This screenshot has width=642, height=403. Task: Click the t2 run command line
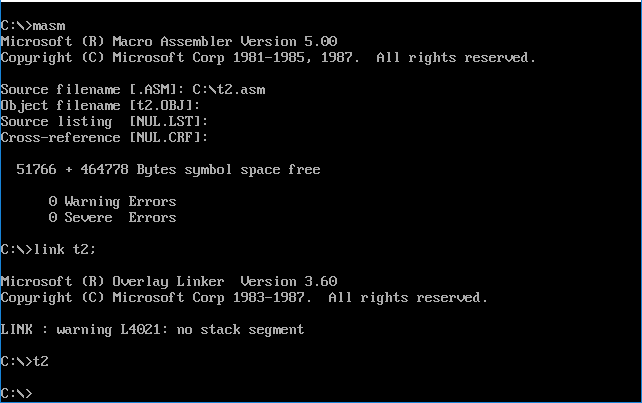point(40,361)
